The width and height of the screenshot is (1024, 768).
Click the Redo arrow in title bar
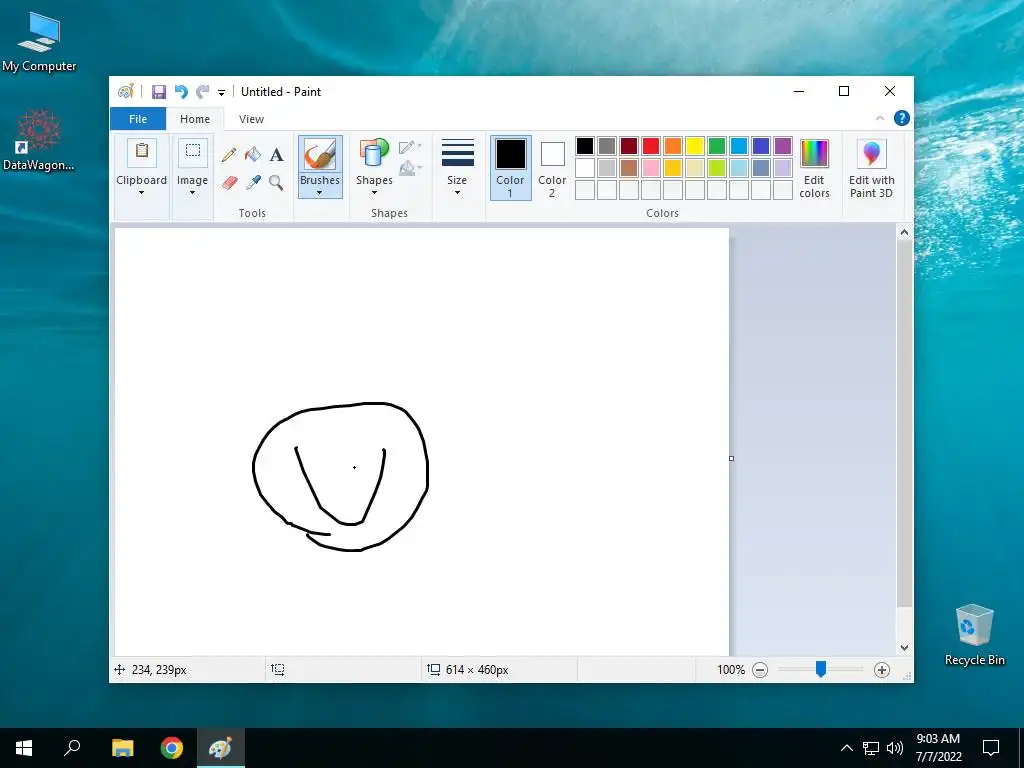pos(203,92)
